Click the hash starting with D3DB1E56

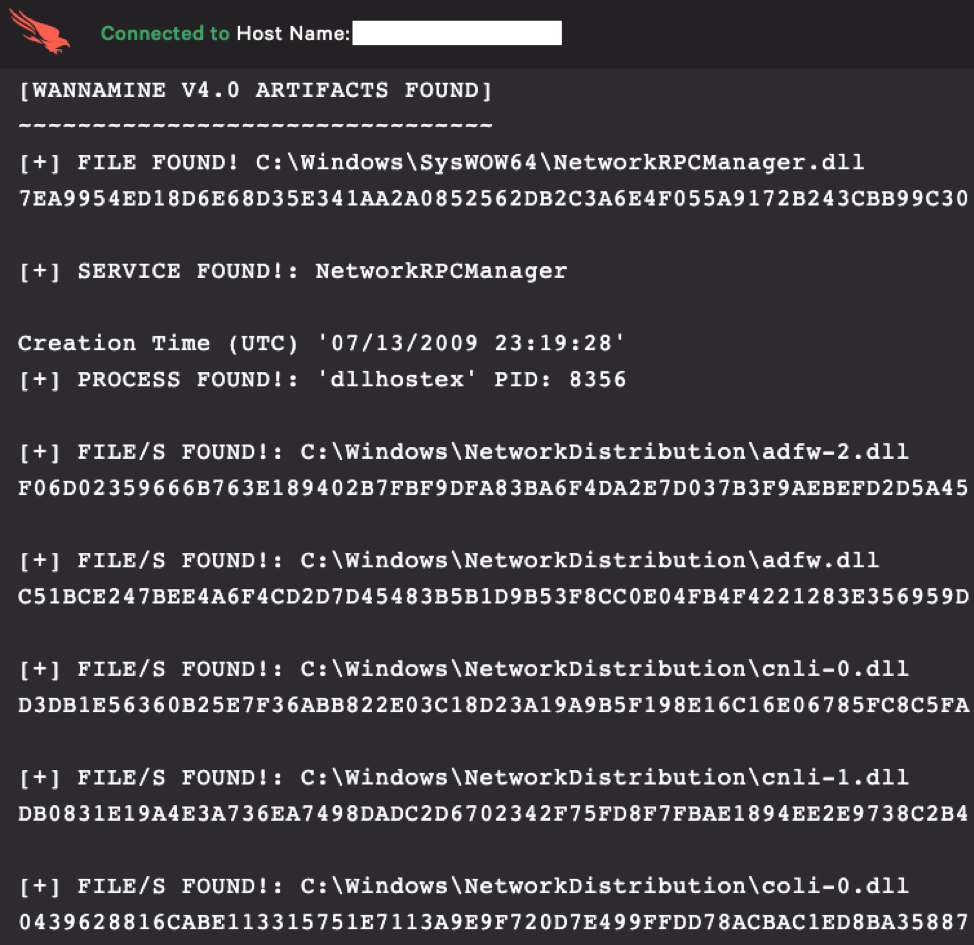point(493,705)
